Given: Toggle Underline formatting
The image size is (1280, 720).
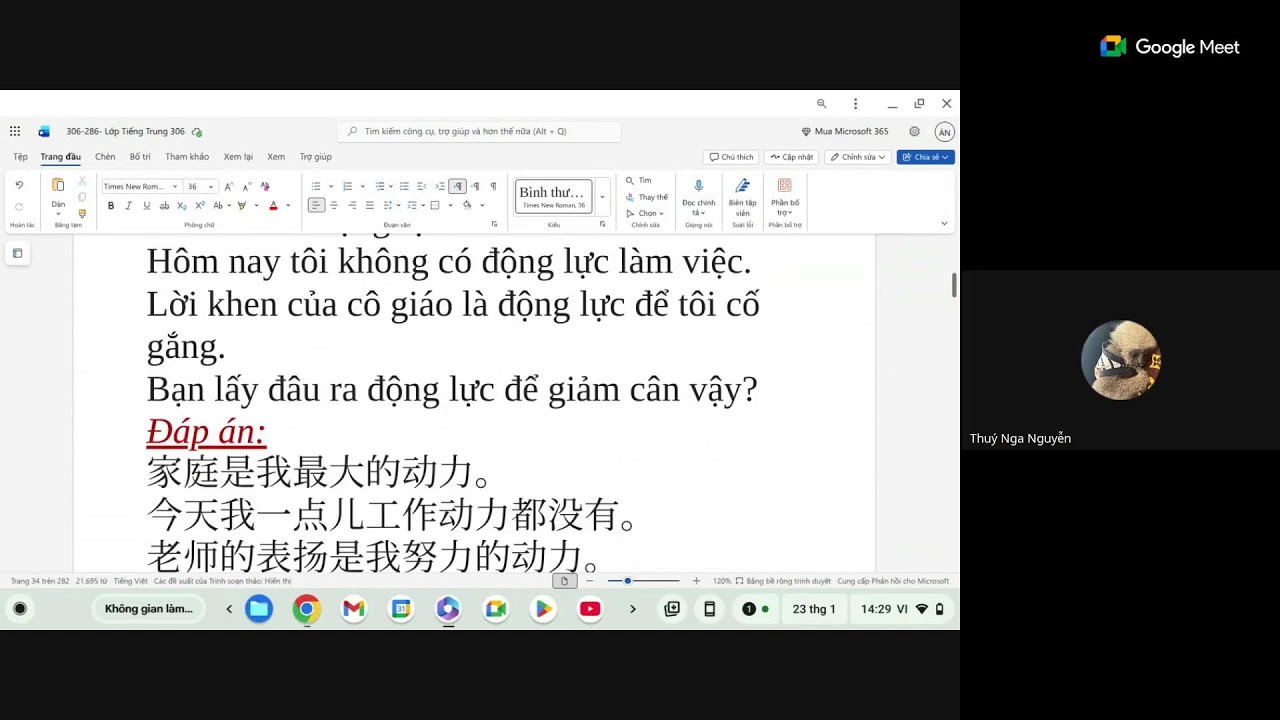Looking at the screenshot, I should pos(146,206).
